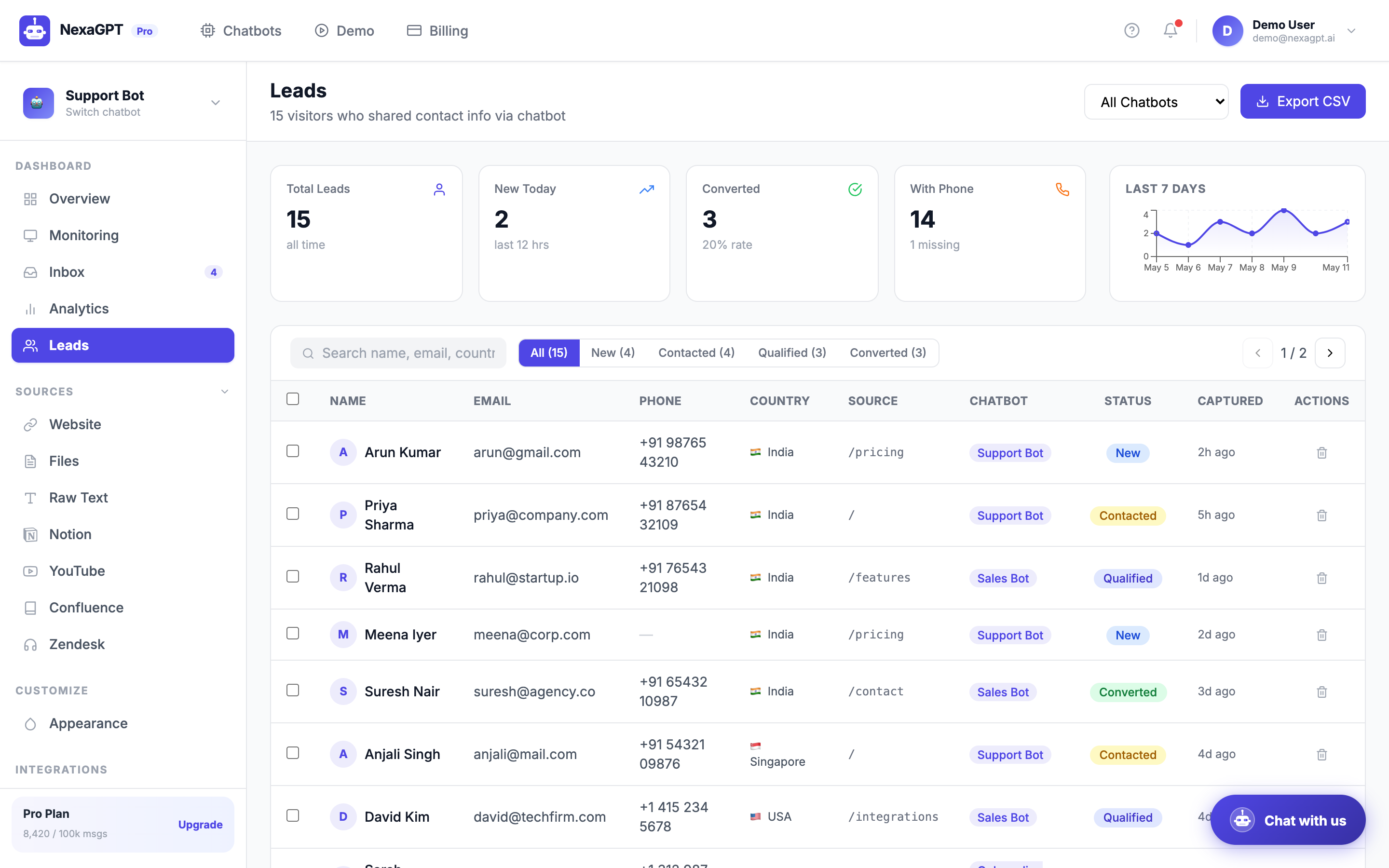Check the Arun Kumar row checkbox
This screenshot has width=1389, height=868.
point(293,451)
